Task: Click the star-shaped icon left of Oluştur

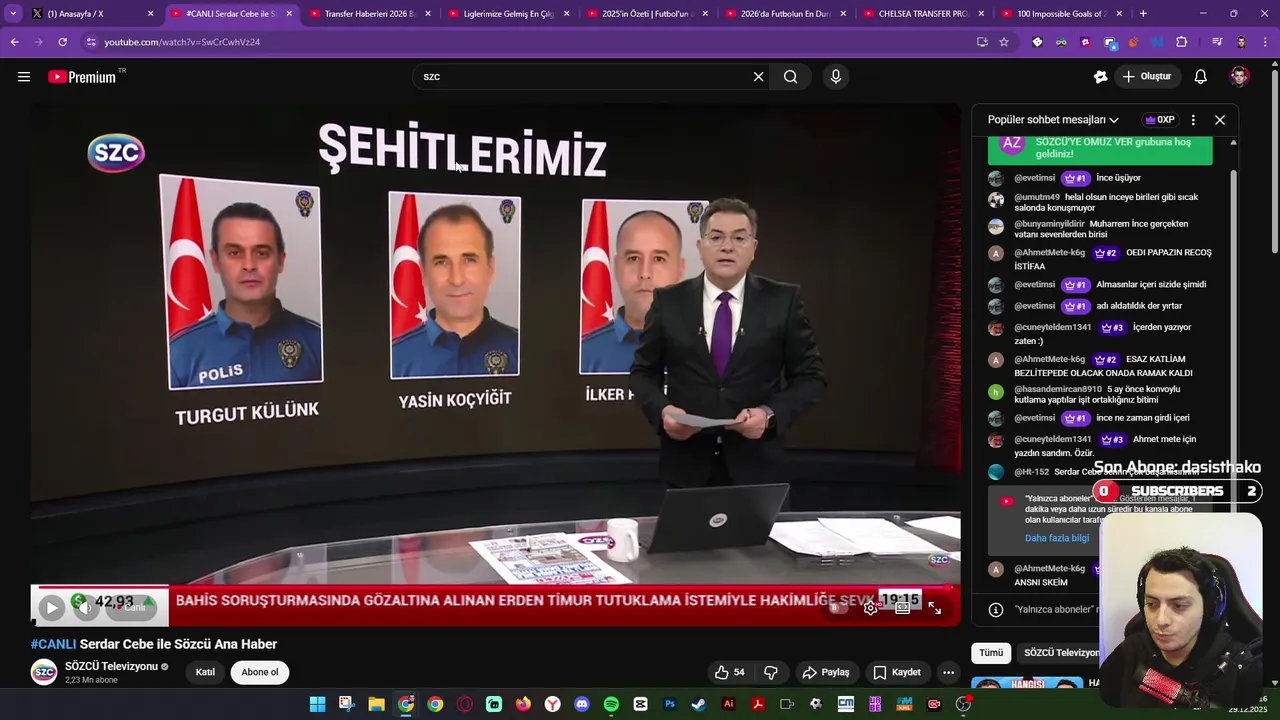Action: (x=1100, y=77)
